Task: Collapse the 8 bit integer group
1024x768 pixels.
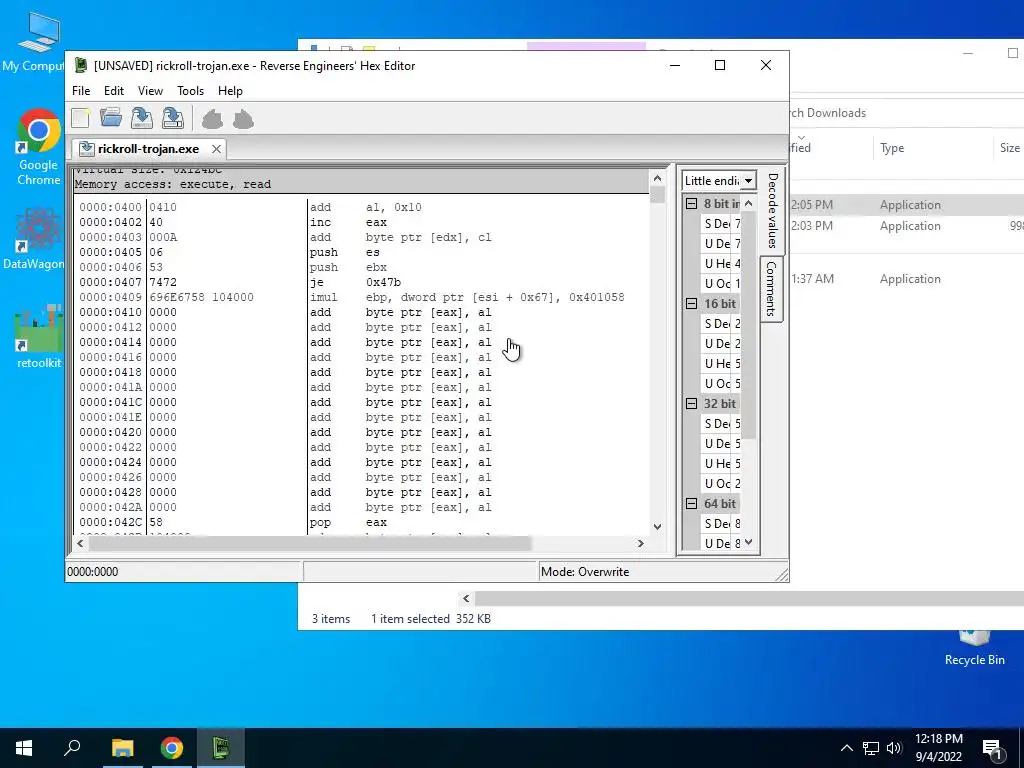Action: (692, 204)
